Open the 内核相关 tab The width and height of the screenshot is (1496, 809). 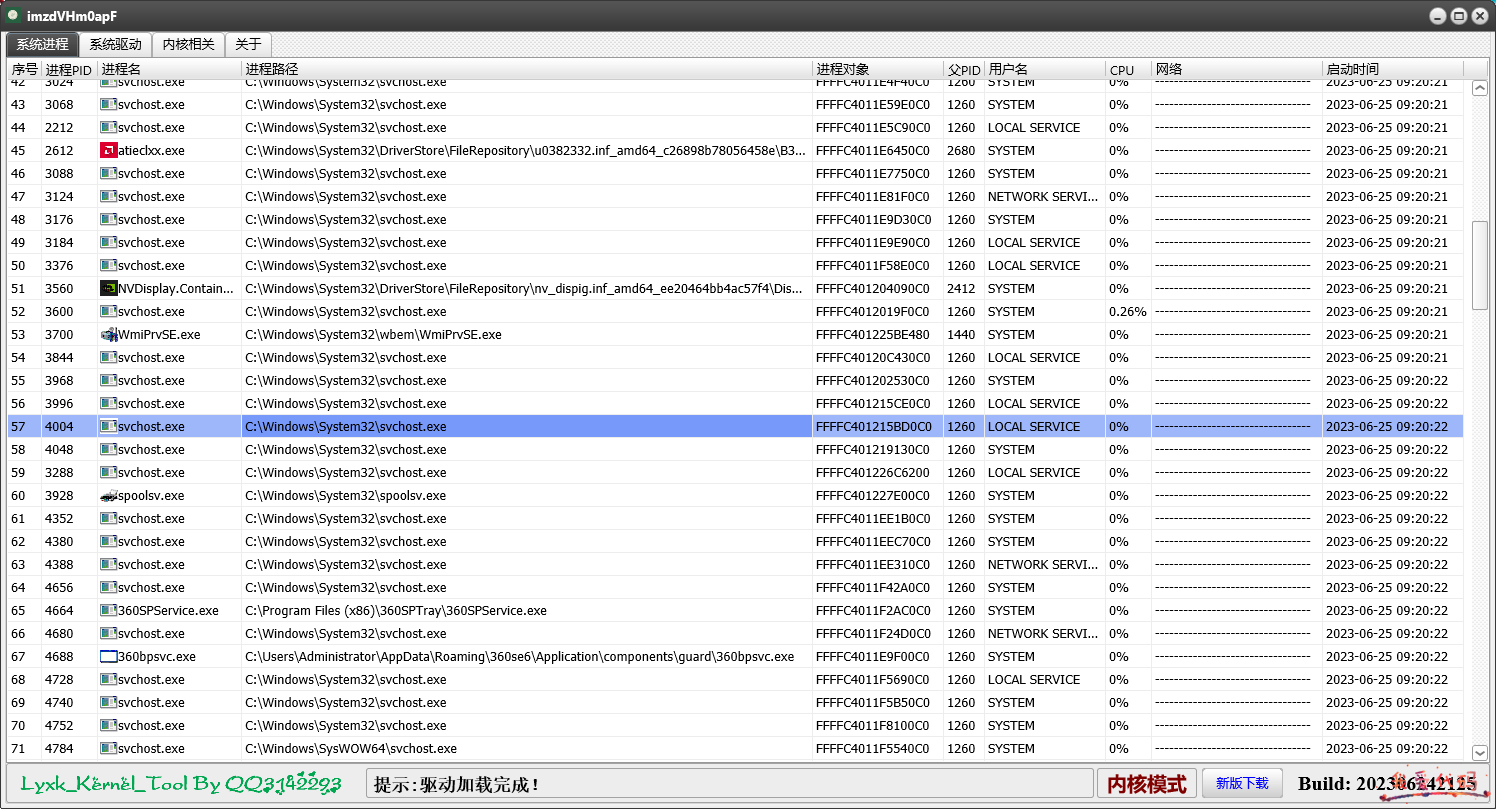188,45
